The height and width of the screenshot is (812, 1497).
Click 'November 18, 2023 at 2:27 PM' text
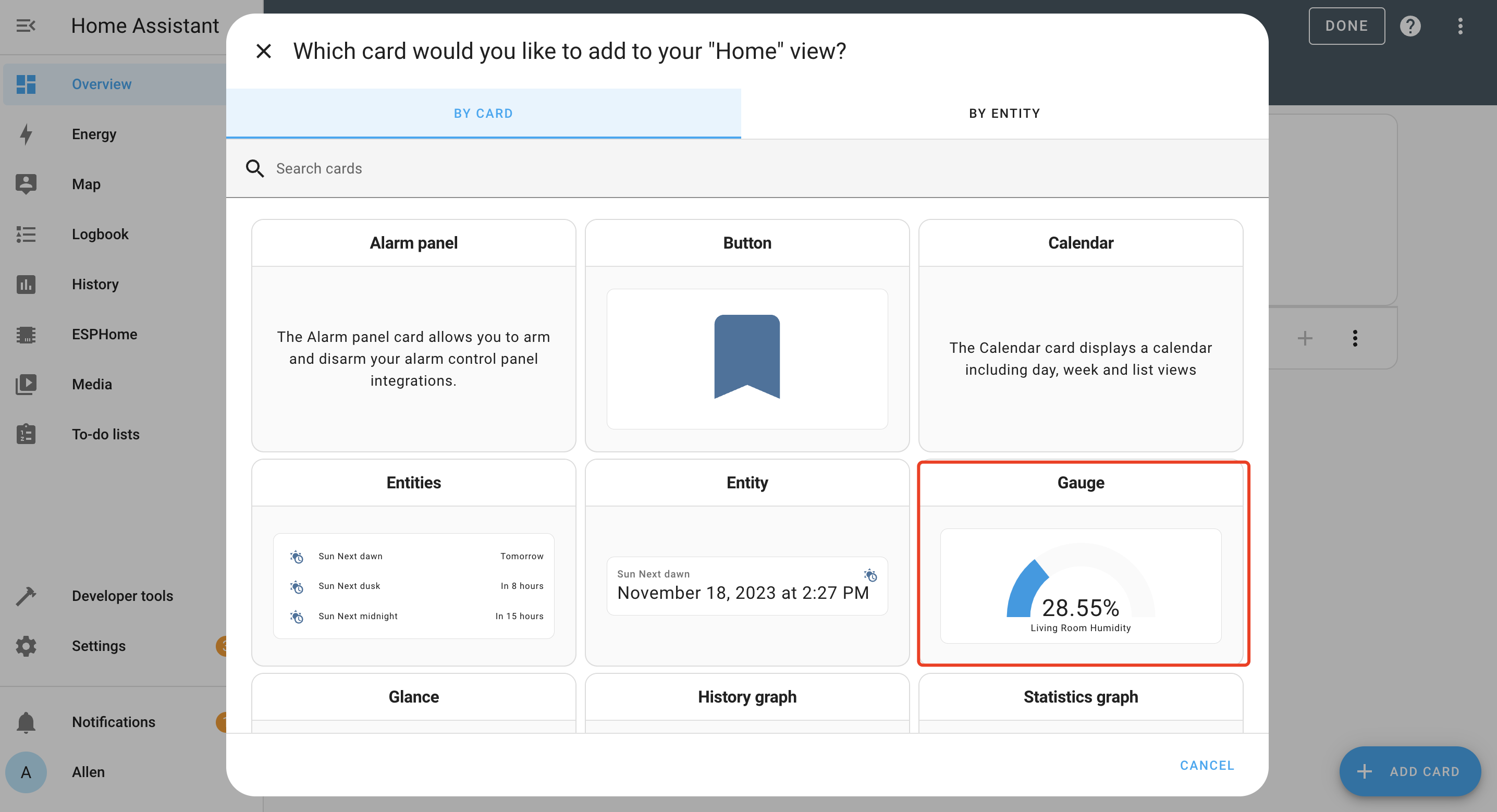click(x=743, y=593)
